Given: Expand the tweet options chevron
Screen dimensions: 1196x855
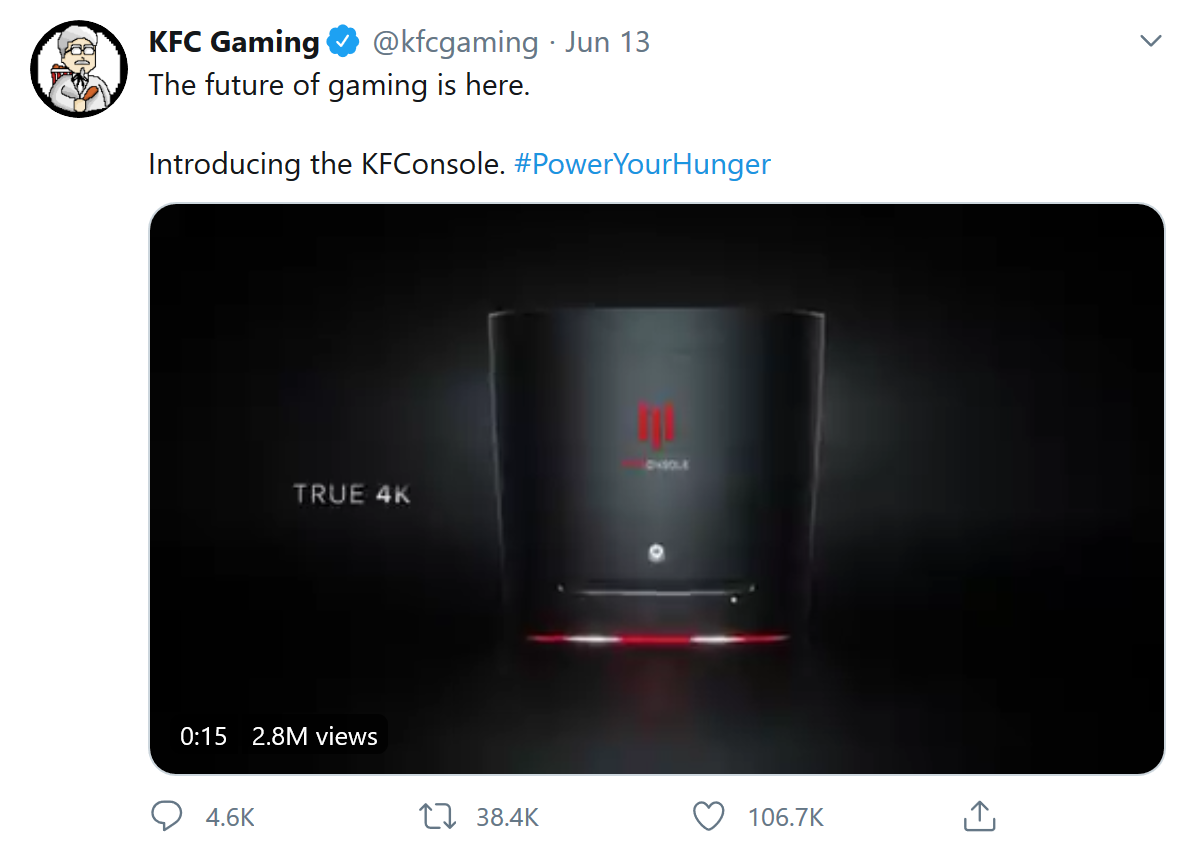Looking at the screenshot, I should click(x=1150, y=40).
